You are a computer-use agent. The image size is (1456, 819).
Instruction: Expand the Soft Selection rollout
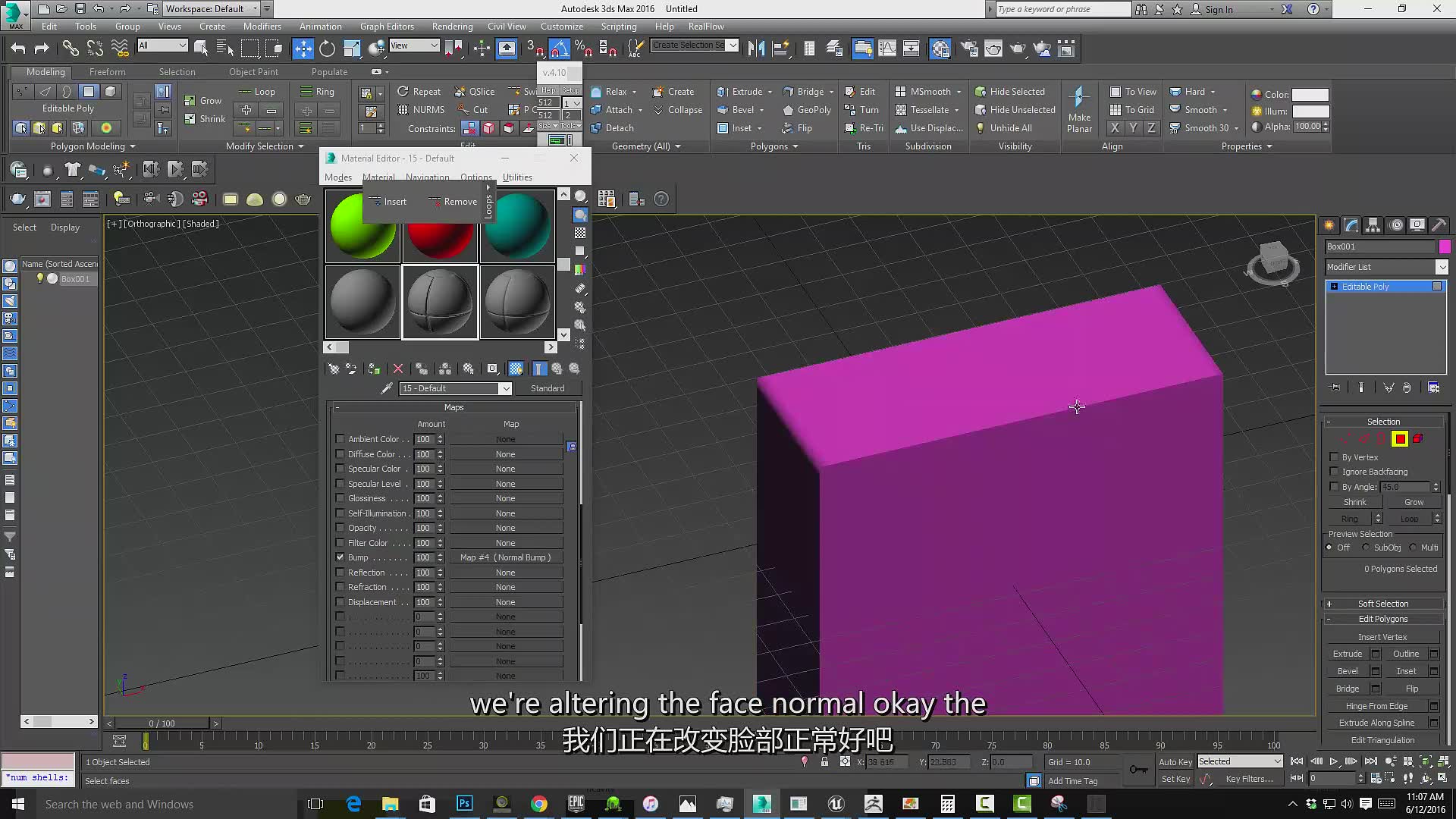[x=1383, y=604]
